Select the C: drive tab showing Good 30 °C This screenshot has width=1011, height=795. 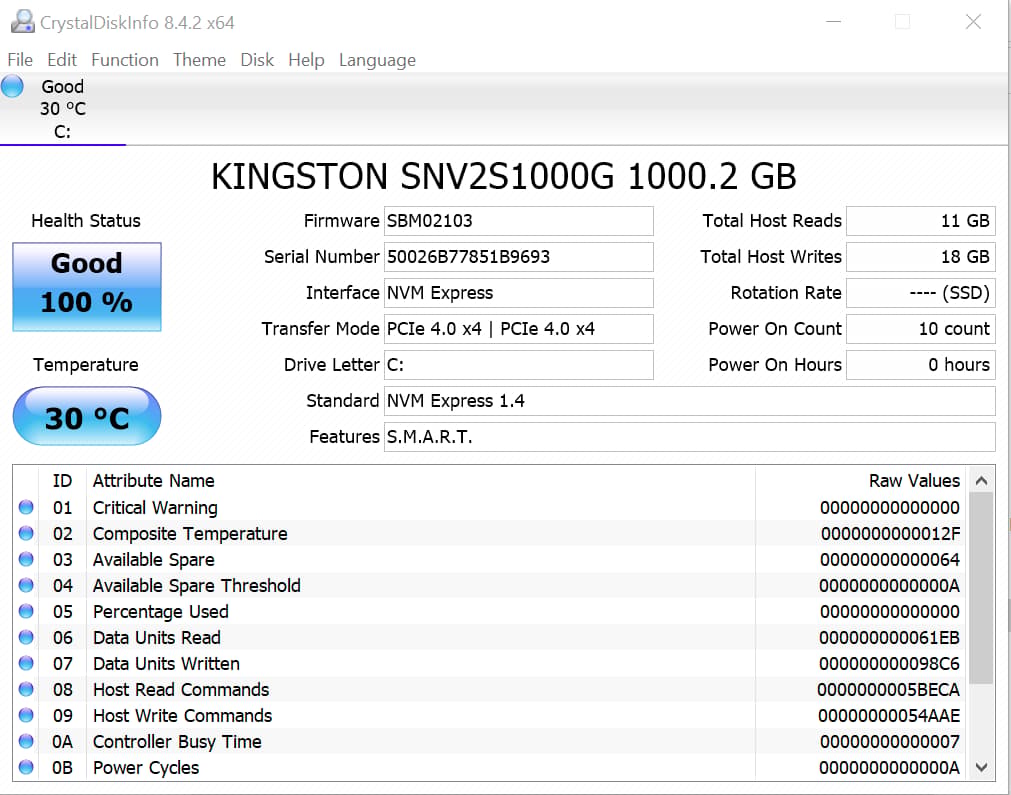click(63, 109)
